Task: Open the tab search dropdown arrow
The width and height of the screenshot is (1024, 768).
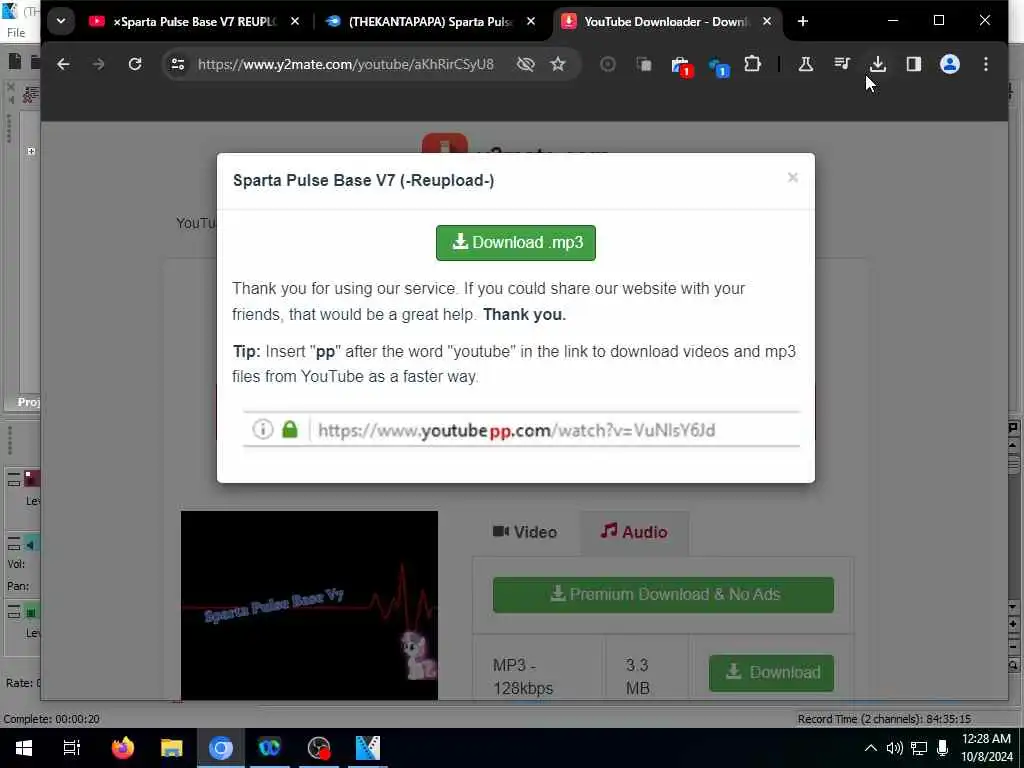Action: 61,22
